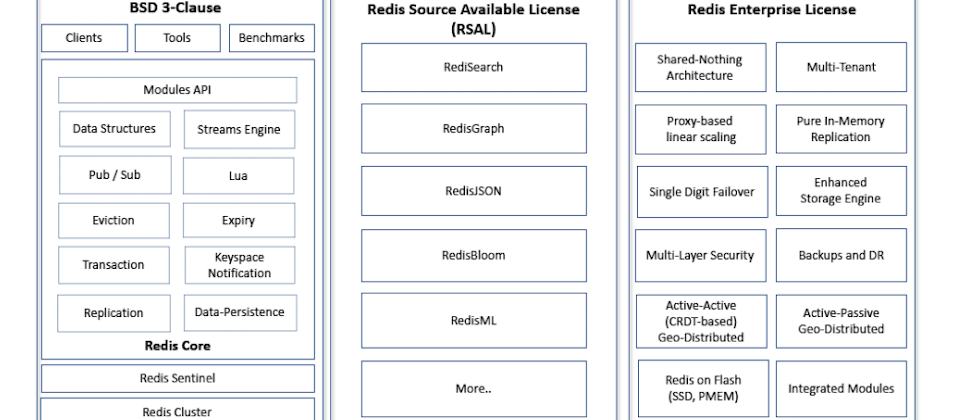Select the Proxy-based linear scaling box
This screenshot has width=960, height=420.
pyautogui.click(x=700, y=129)
